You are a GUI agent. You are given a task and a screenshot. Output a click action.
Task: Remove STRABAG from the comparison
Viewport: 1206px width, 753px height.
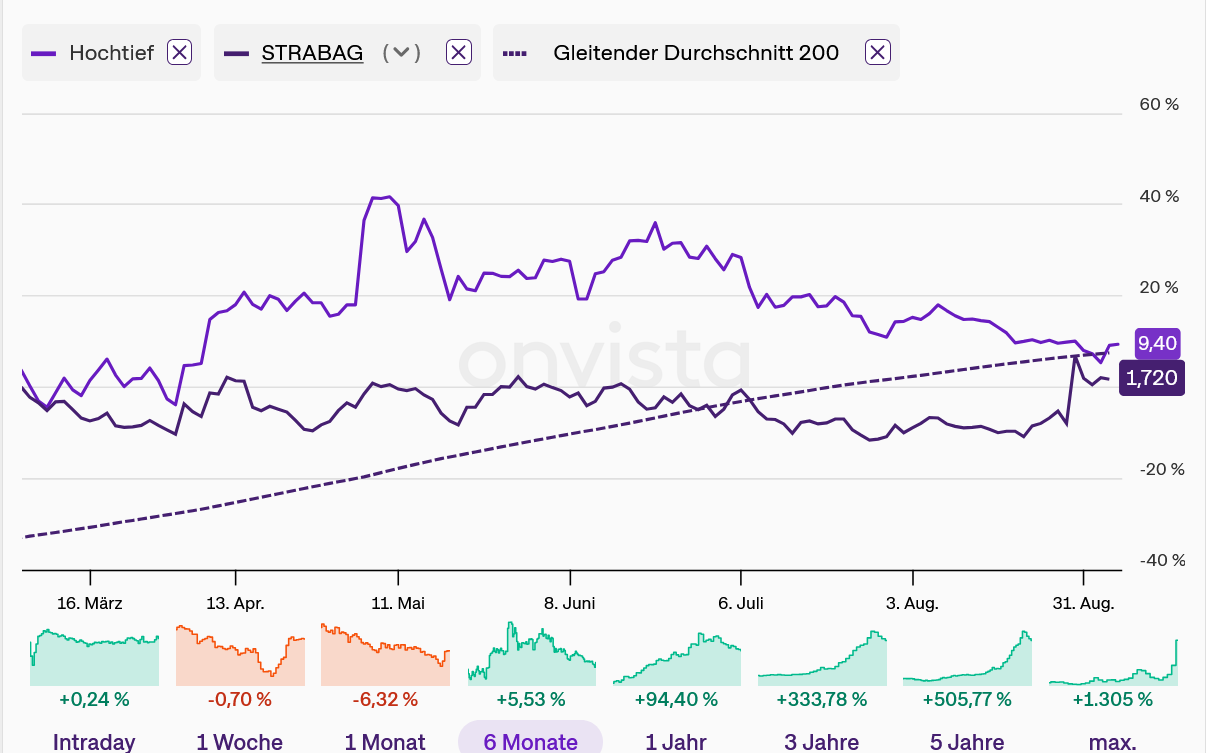(x=458, y=53)
